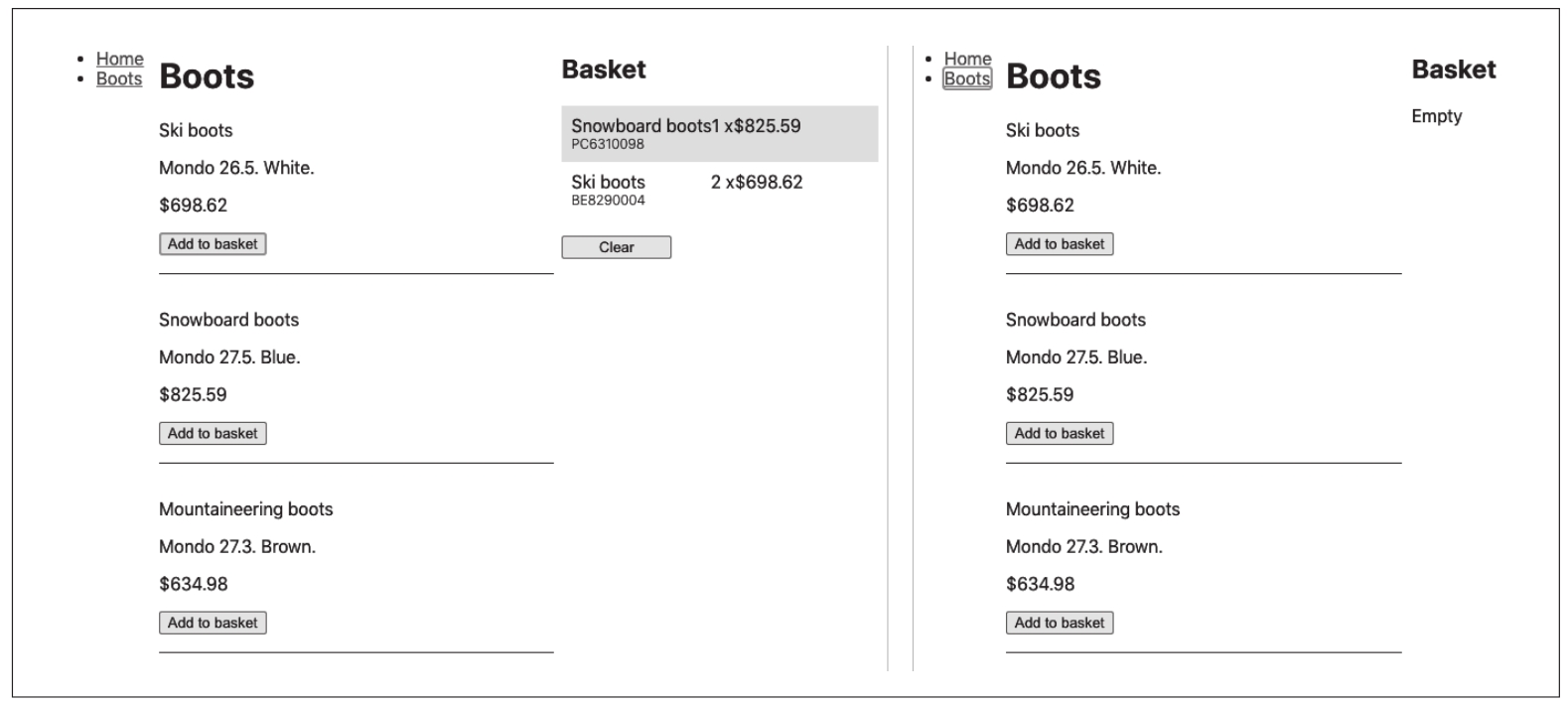Add Ski boots to the empty basket
This screenshot has height=705, width=1568.
click(x=1060, y=244)
